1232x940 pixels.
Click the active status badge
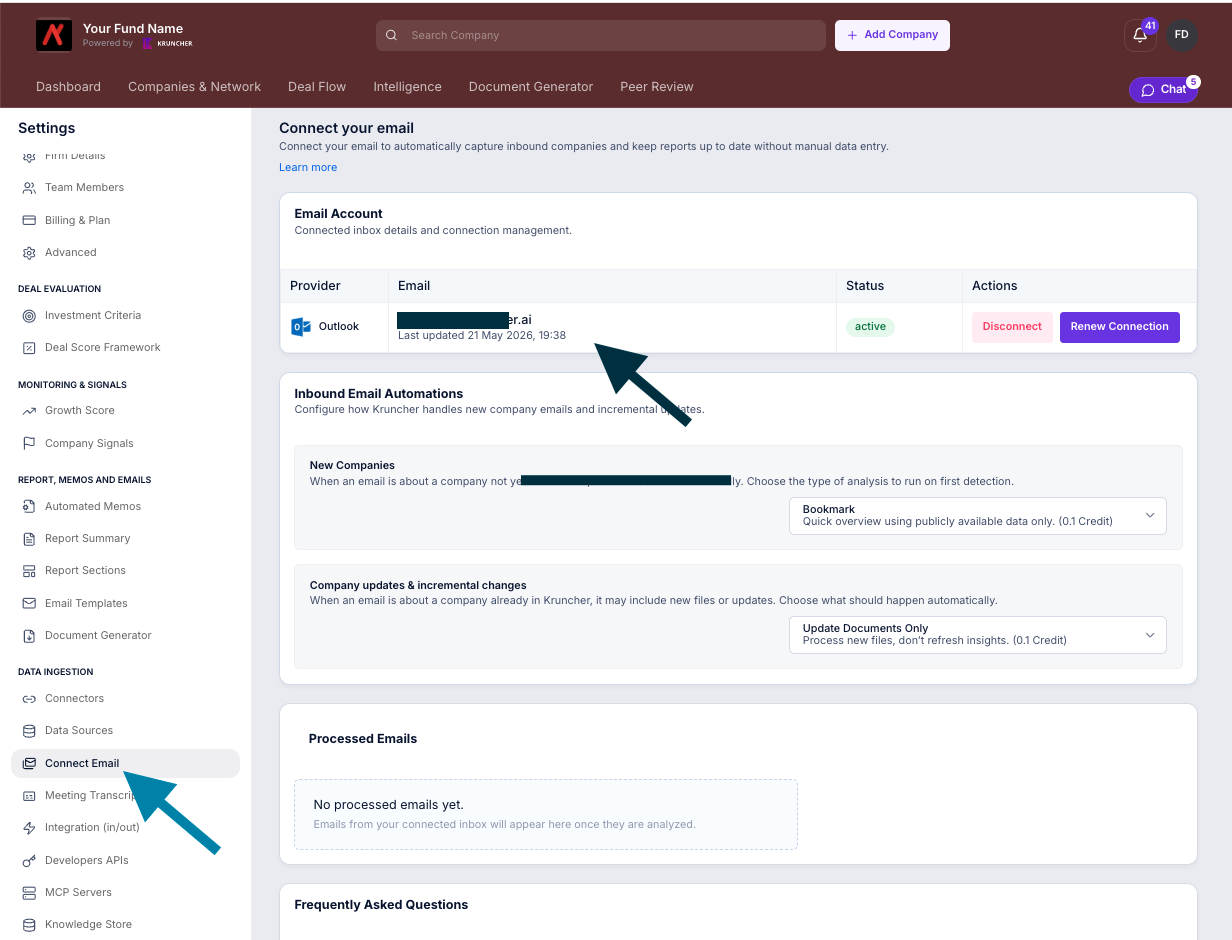pos(870,327)
